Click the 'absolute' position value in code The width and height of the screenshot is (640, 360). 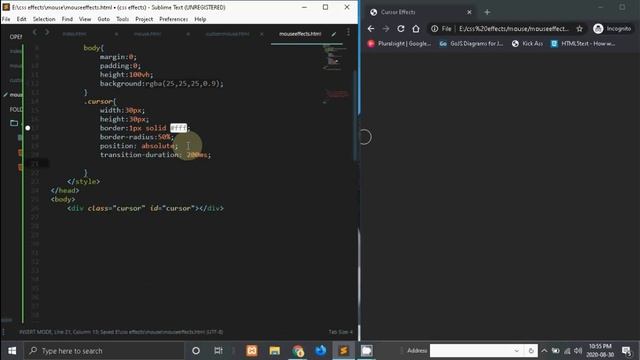(158, 146)
